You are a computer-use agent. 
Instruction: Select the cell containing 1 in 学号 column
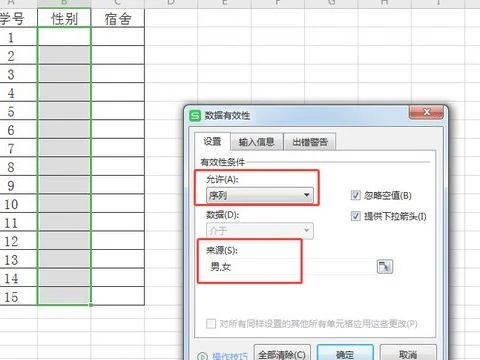pos(18,37)
